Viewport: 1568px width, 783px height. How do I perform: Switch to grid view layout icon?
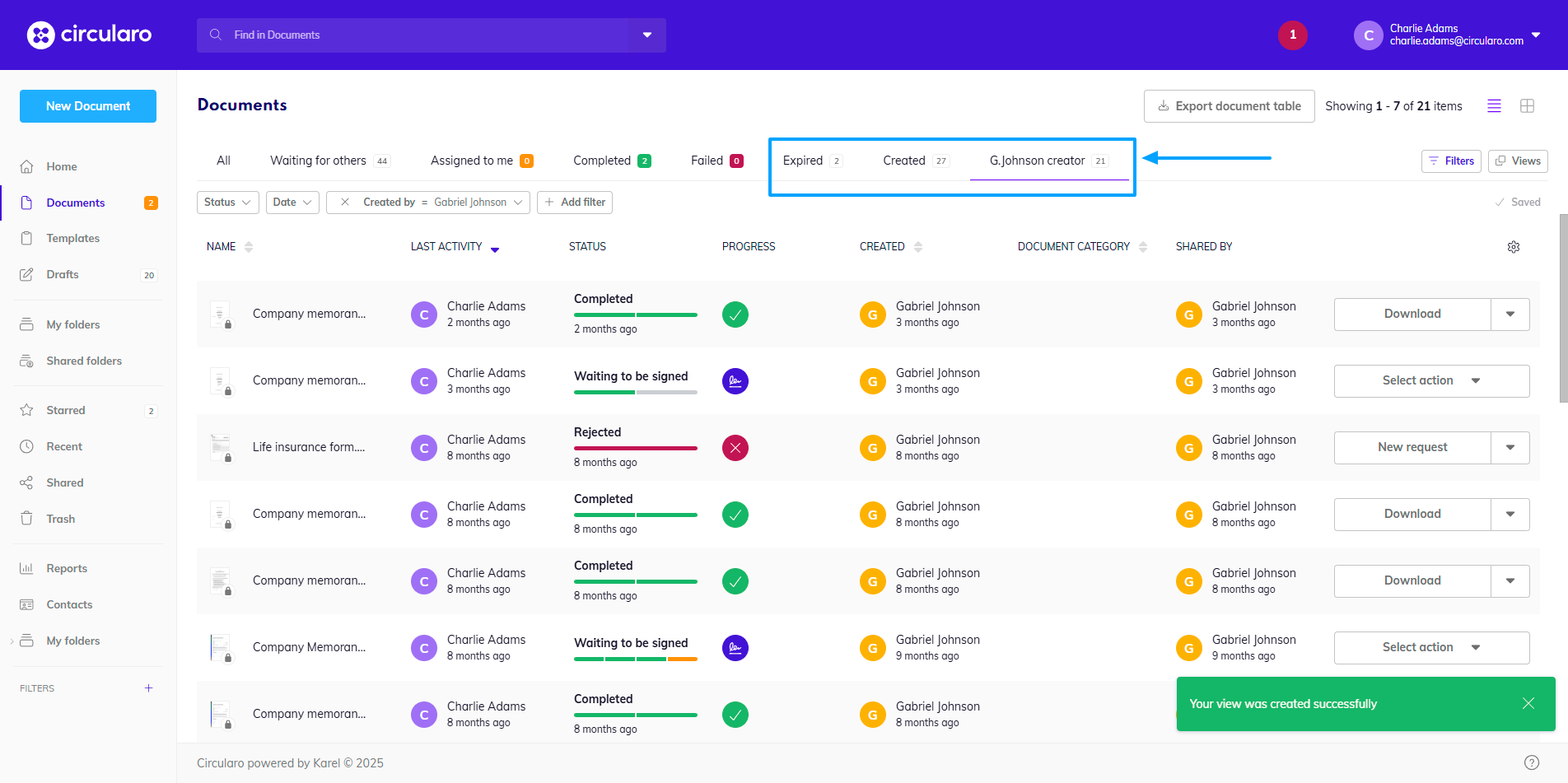click(1527, 106)
